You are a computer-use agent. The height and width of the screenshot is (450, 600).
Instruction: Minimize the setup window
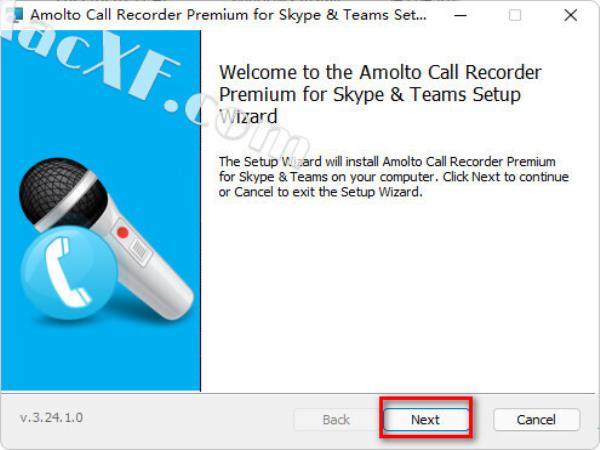(460, 15)
